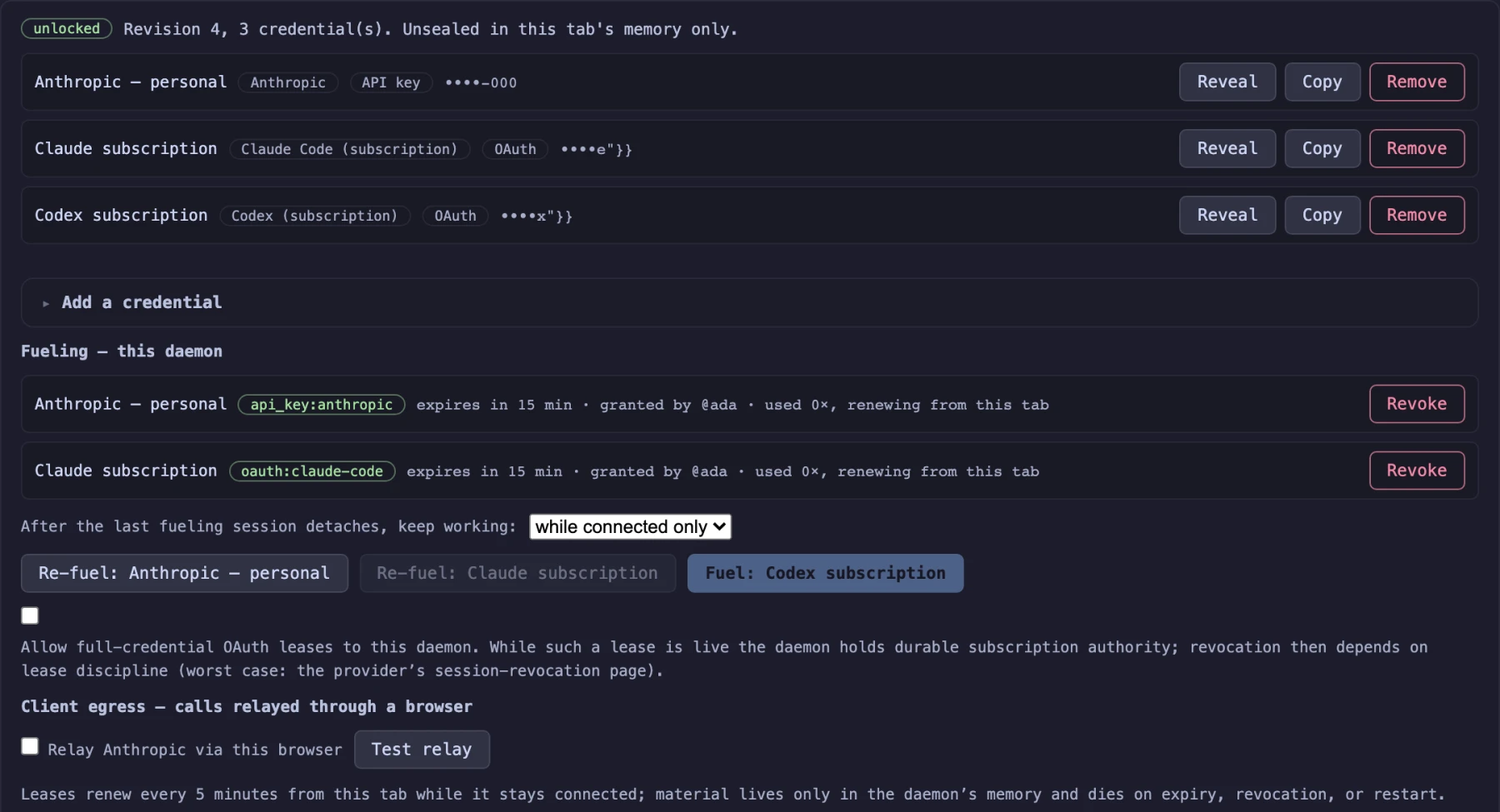
Task: Remove the Anthropic – personal credential
Action: tap(1417, 82)
